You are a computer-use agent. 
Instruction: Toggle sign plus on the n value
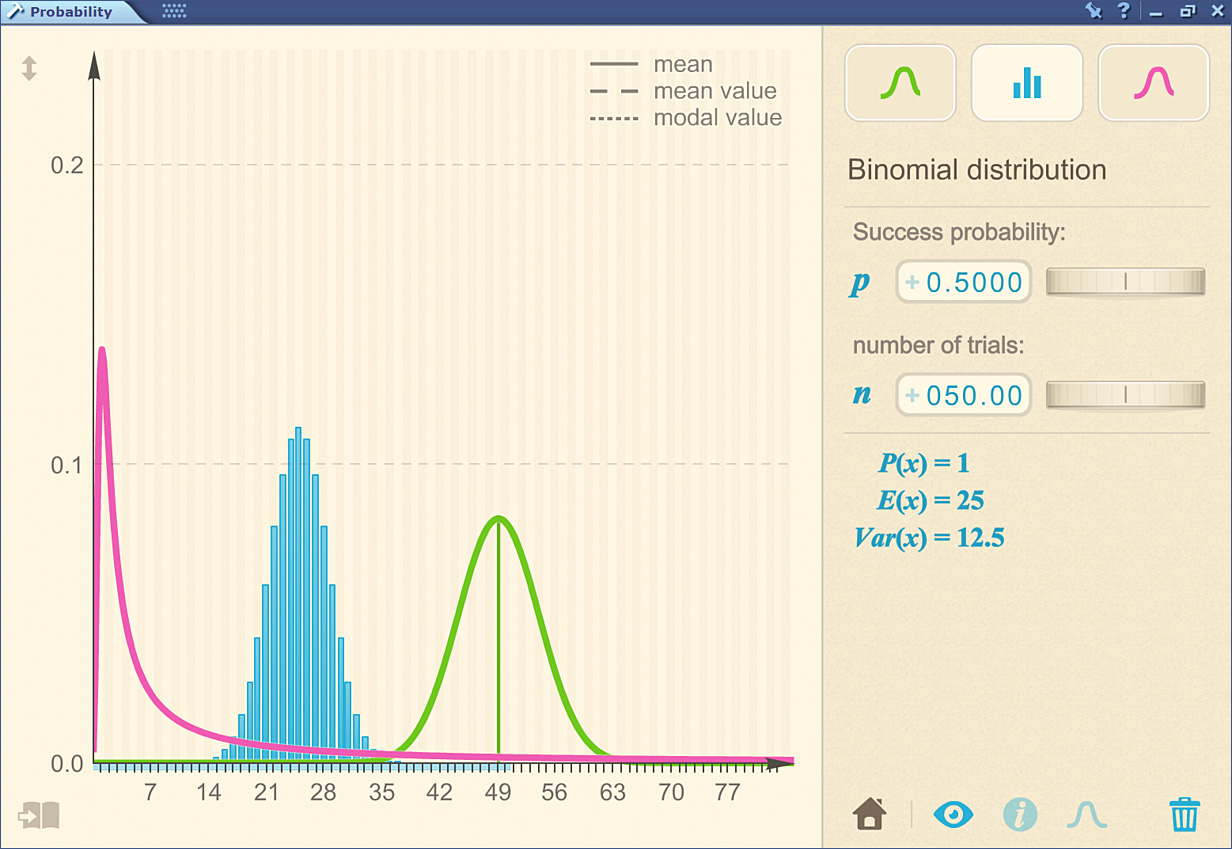912,395
